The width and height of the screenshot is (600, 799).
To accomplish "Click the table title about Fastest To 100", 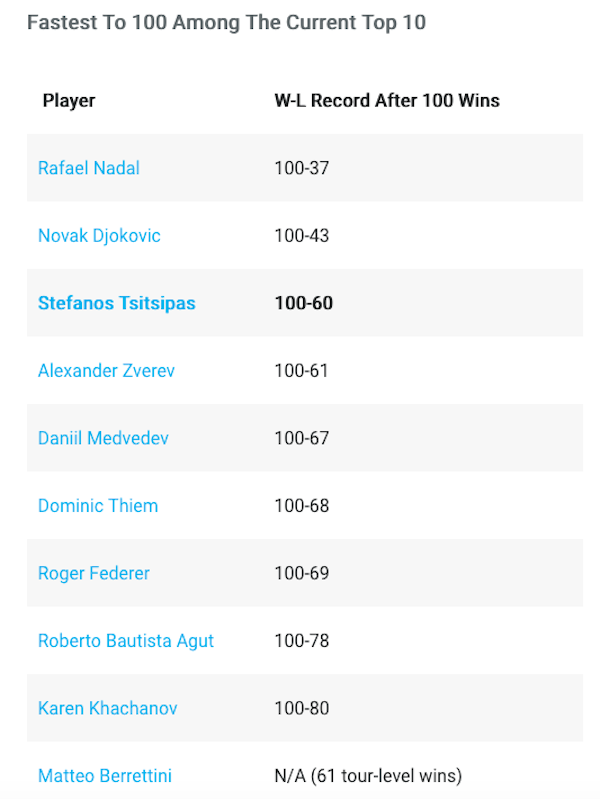I will [x=226, y=22].
